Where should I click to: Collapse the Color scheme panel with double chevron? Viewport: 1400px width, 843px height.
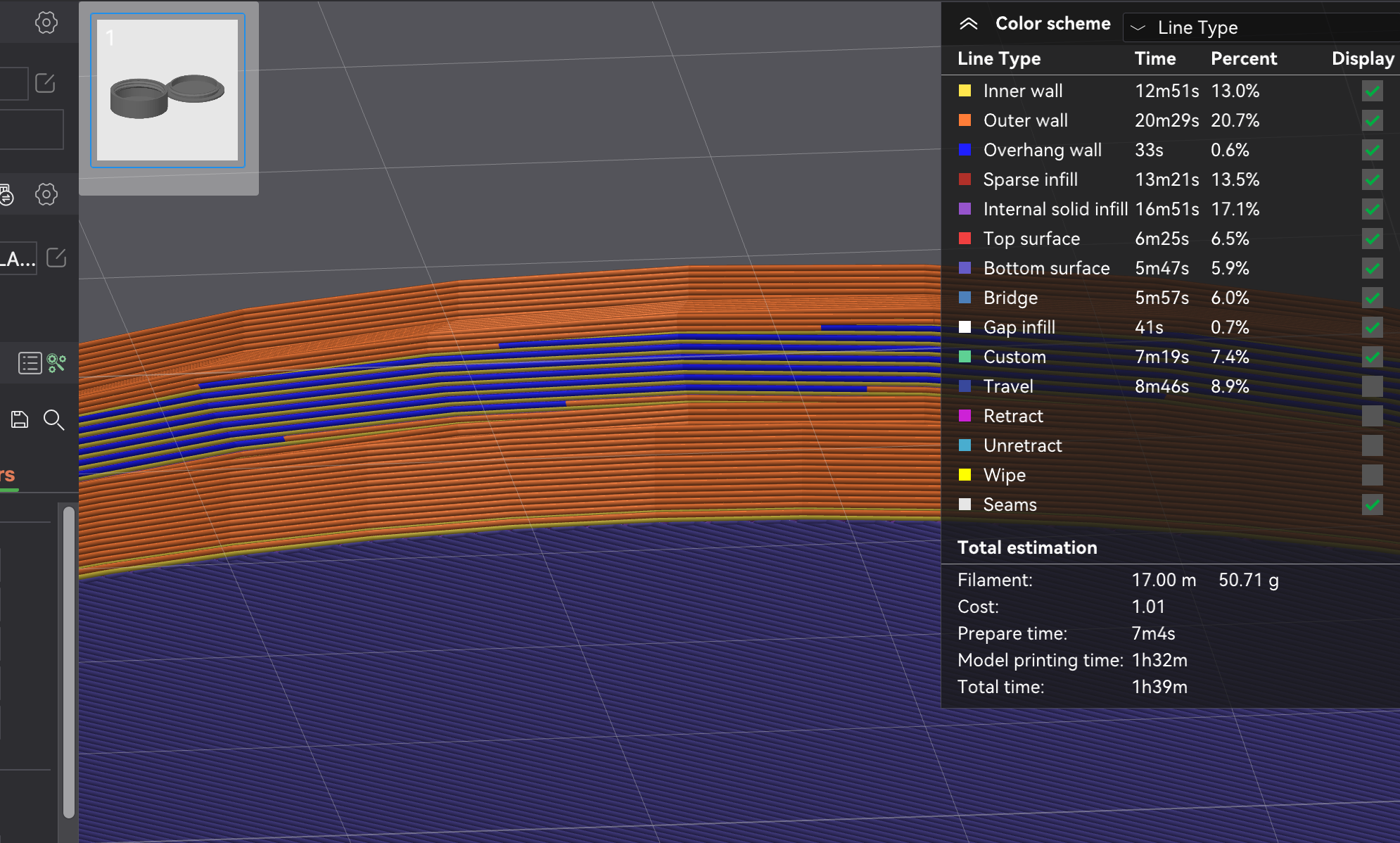(969, 23)
